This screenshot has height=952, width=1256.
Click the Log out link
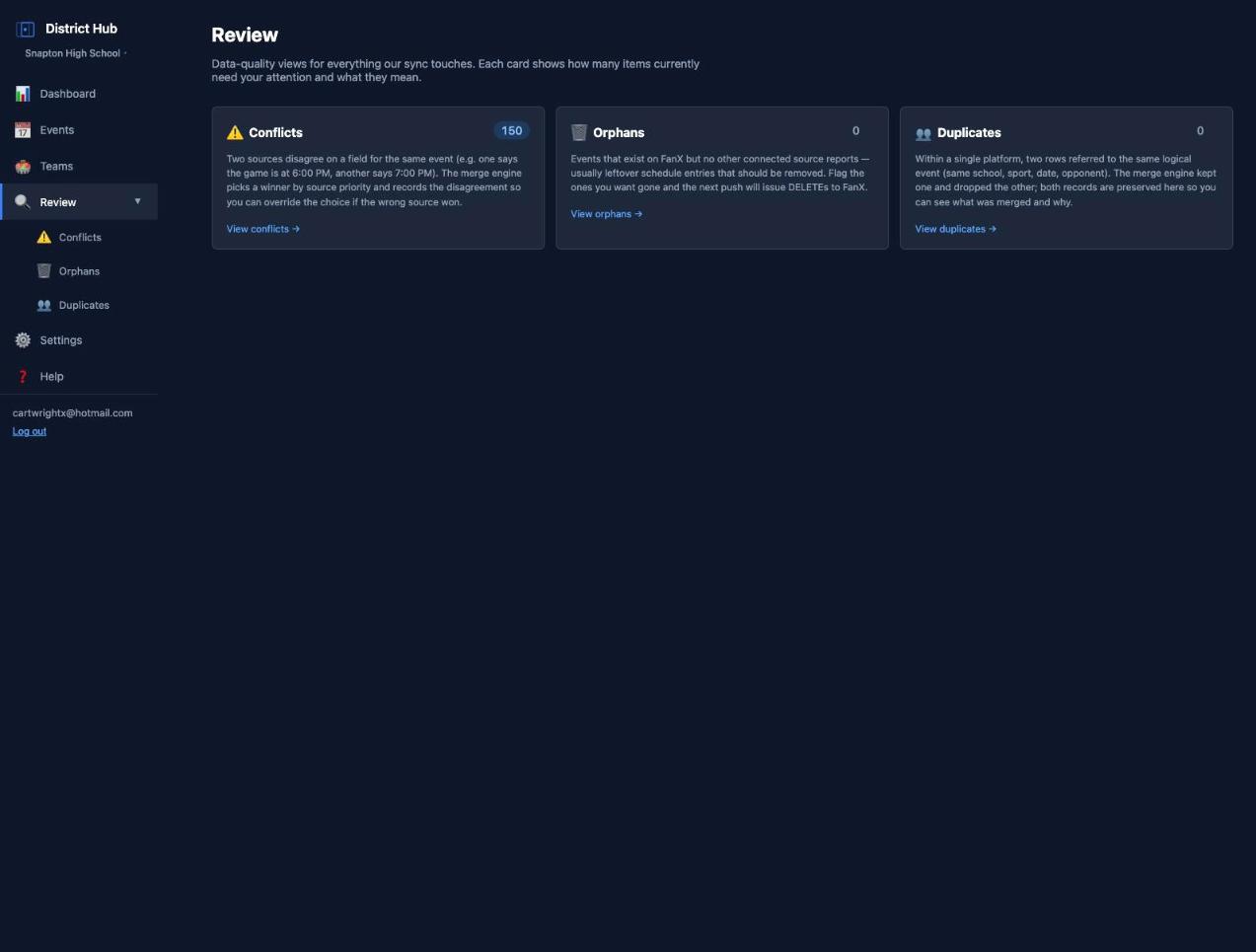[x=30, y=431]
